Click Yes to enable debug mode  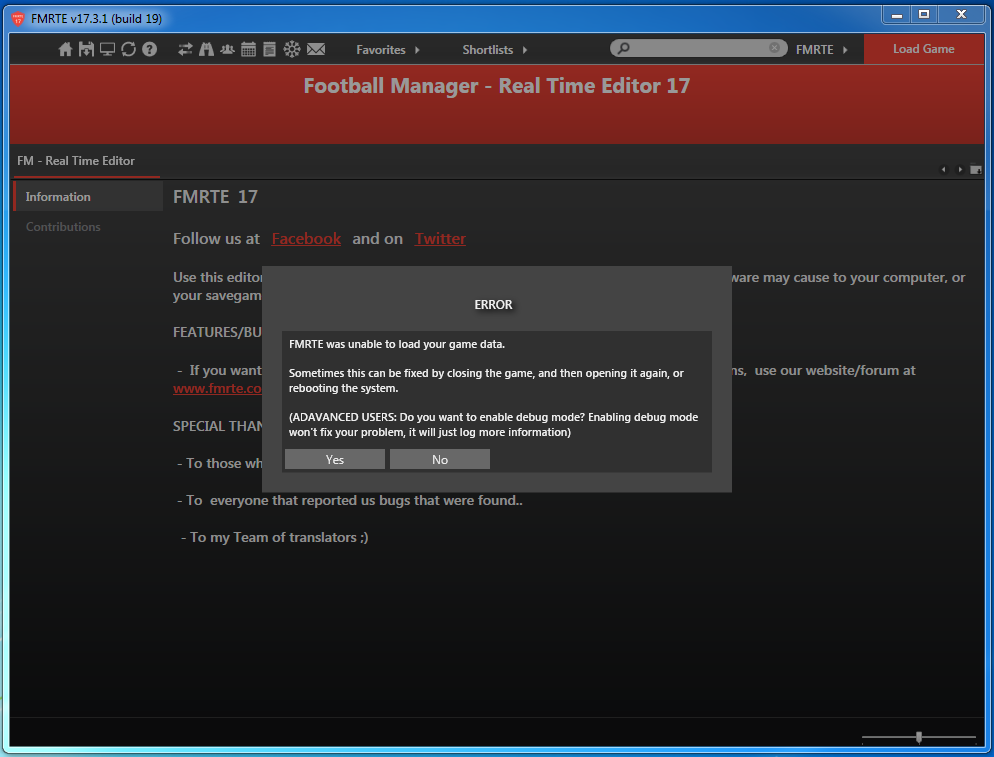(x=335, y=460)
